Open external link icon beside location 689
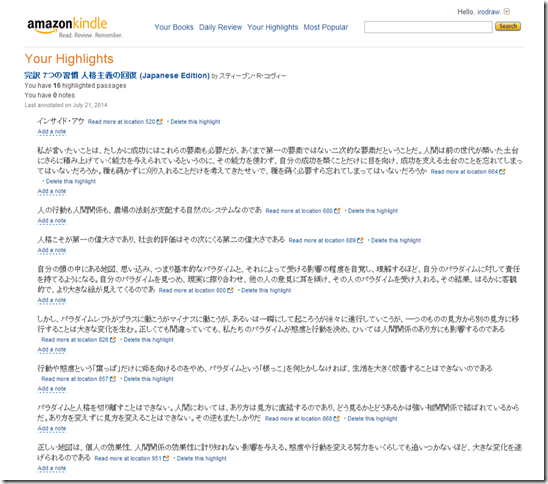This screenshot has width=548, height=484. (x=360, y=240)
